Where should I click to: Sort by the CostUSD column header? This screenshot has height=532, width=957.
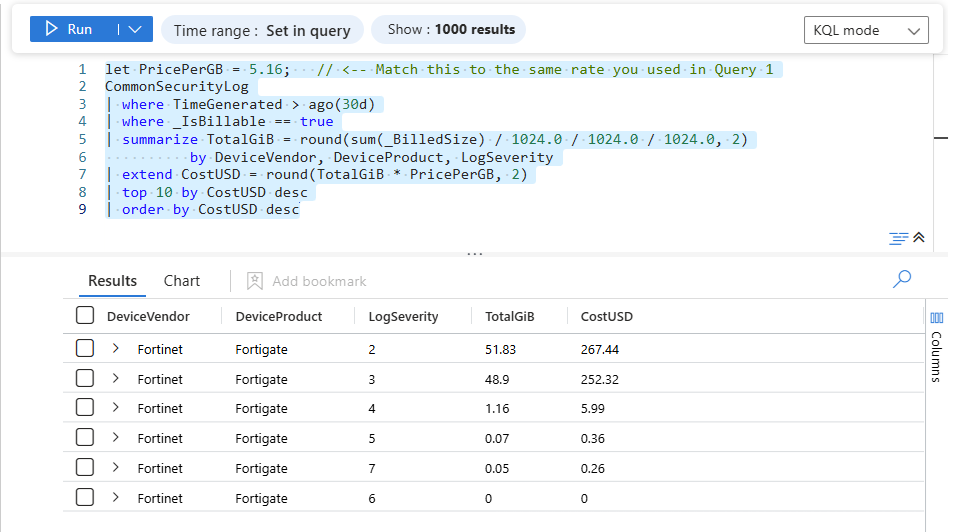606,316
